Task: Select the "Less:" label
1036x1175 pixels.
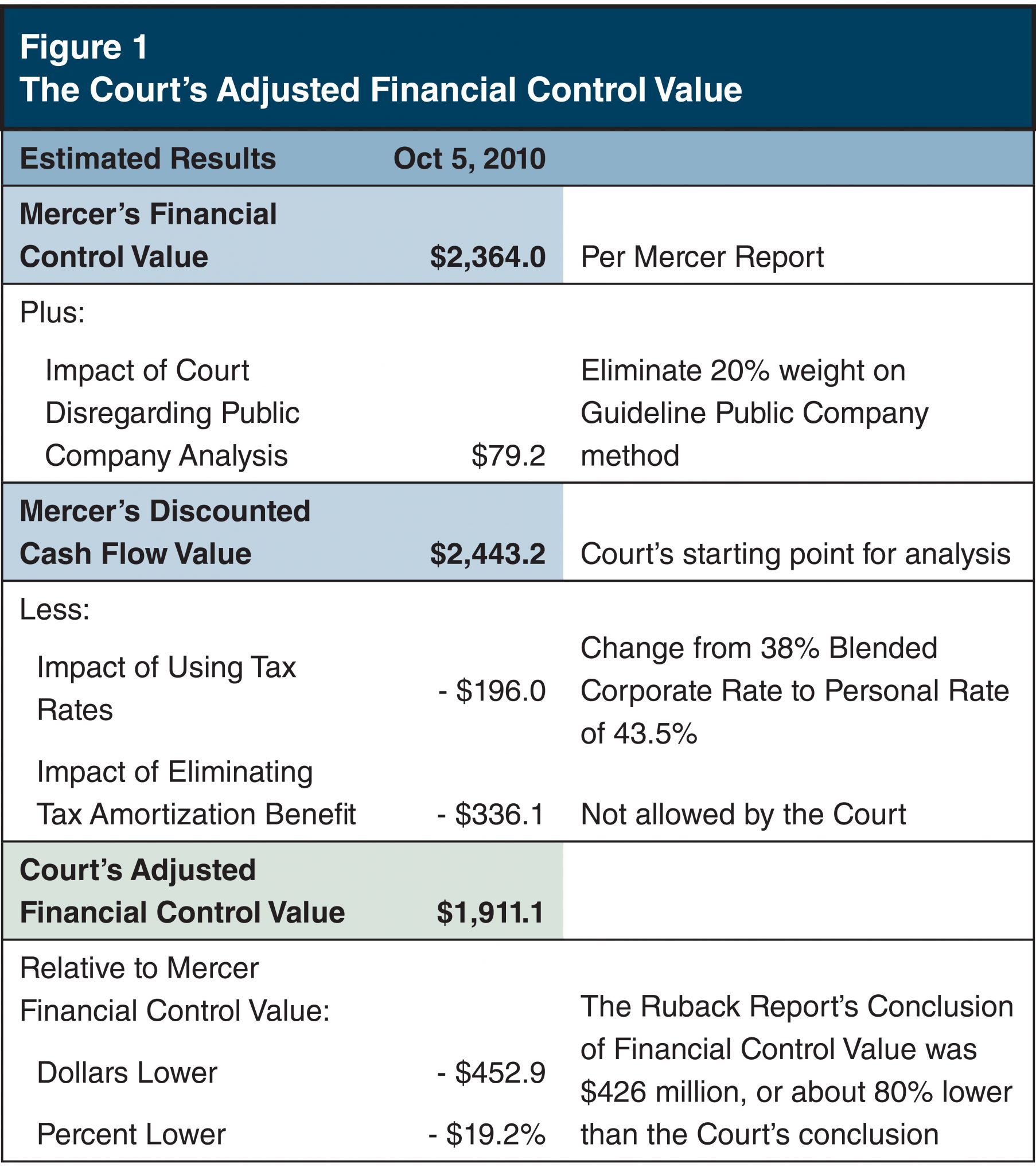Action: click(54, 609)
